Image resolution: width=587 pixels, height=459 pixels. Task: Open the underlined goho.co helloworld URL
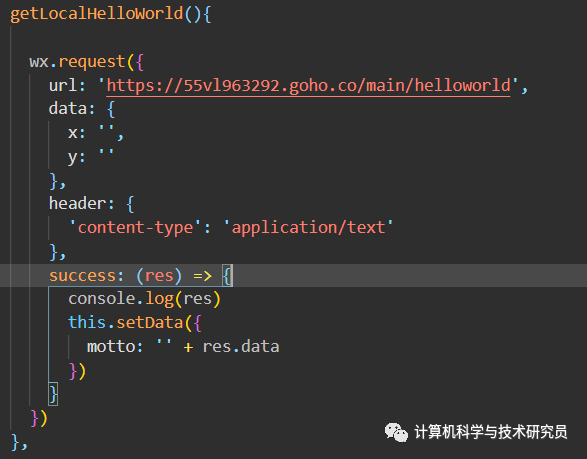[308, 86]
